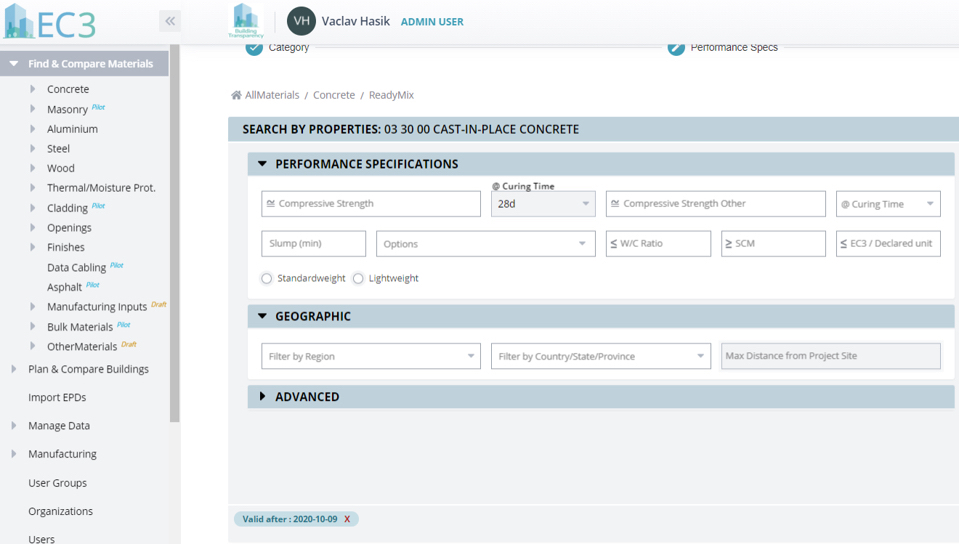959x544 pixels.
Task: Collapse the Performance Specifications section
Action: 263,164
